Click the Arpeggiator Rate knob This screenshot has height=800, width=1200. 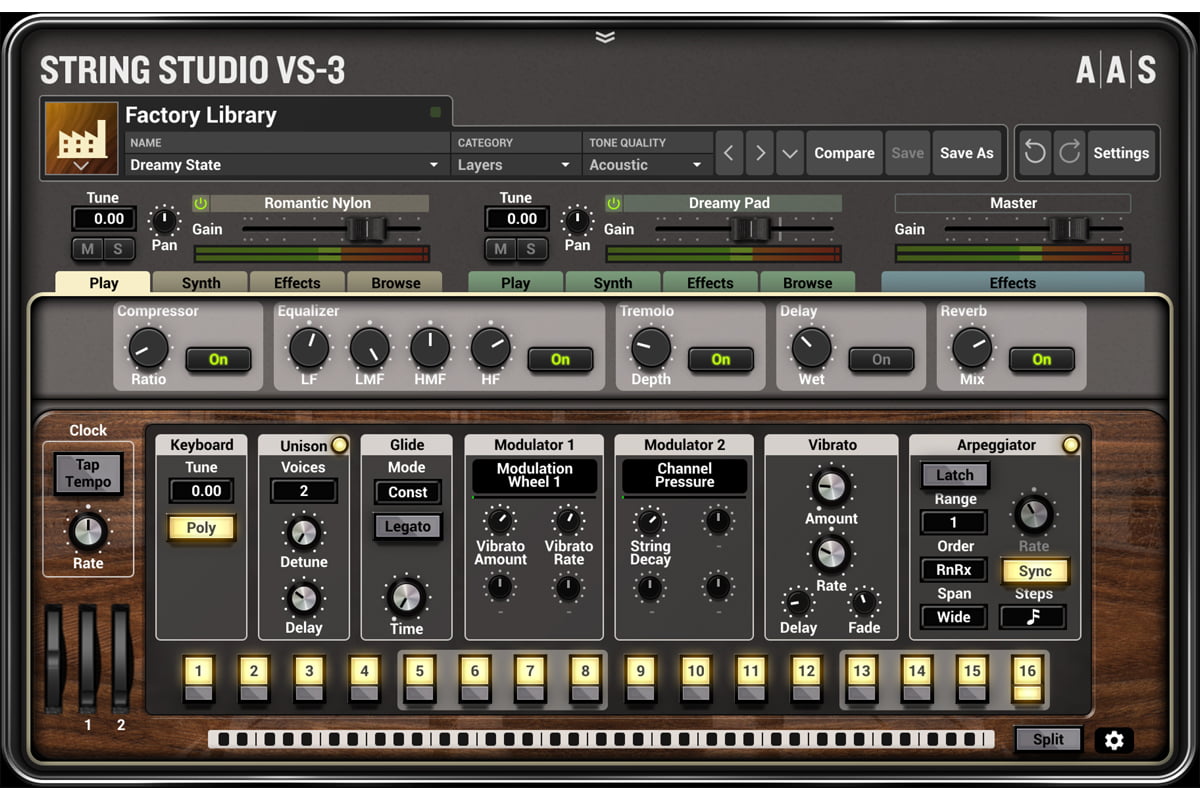(x=1033, y=514)
